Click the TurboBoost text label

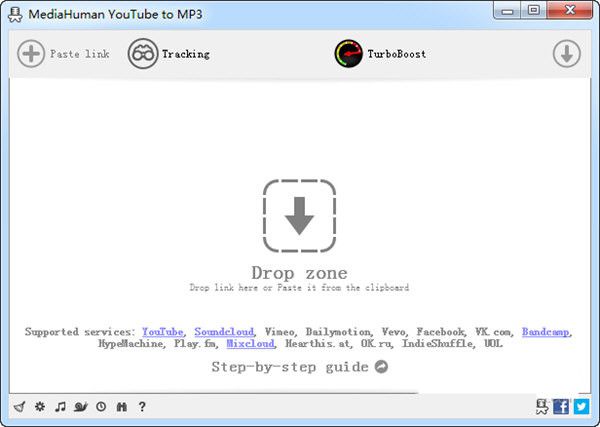coord(397,54)
